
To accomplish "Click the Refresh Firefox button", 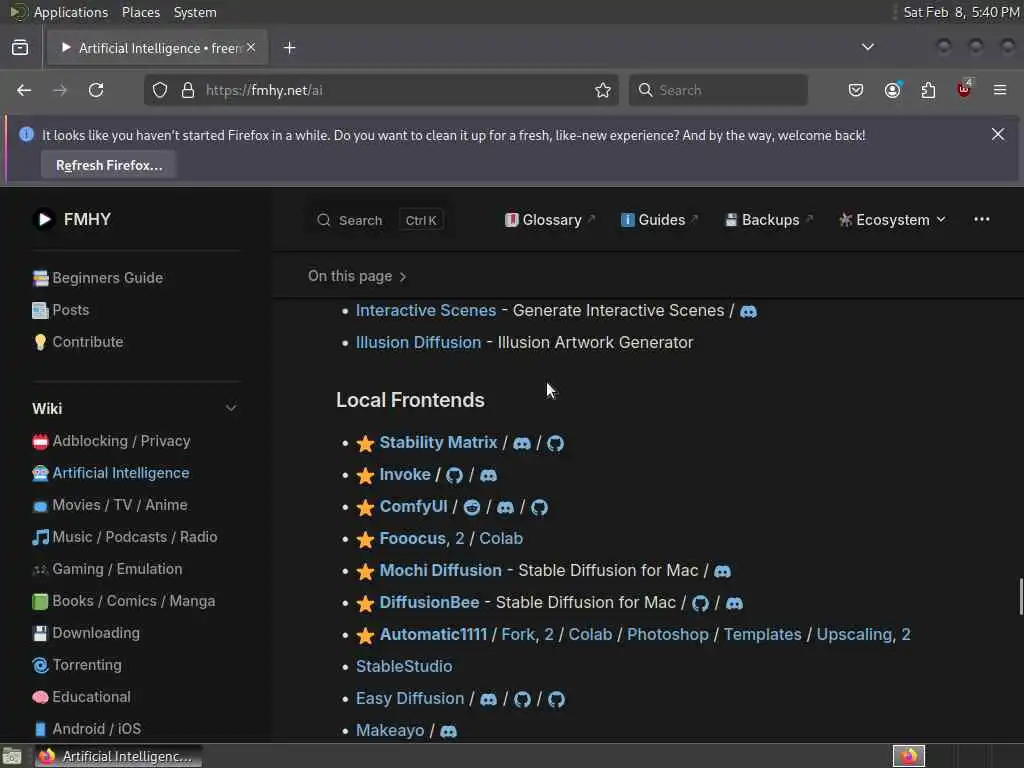I will tap(109, 165).
